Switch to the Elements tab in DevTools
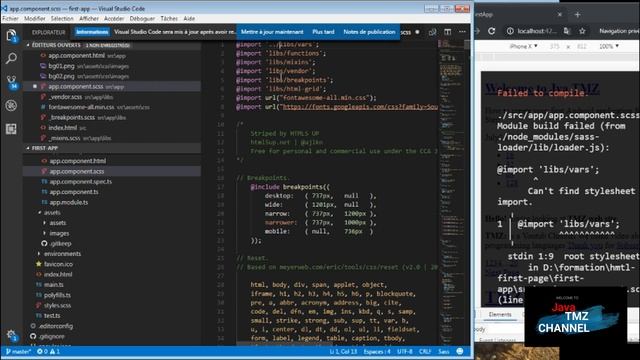Image resolution: width=640 pixels, height=360 pixels. point(500,314)
